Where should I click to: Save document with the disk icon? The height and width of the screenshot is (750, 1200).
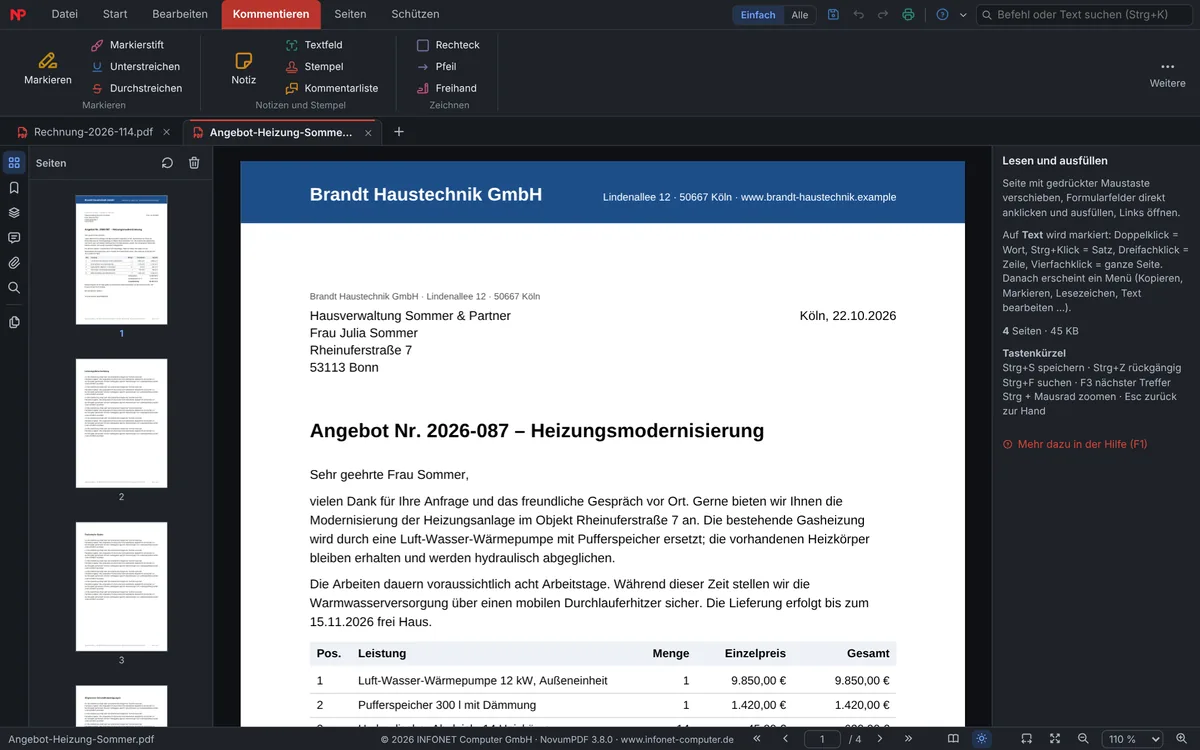click(x=833, y=15)
